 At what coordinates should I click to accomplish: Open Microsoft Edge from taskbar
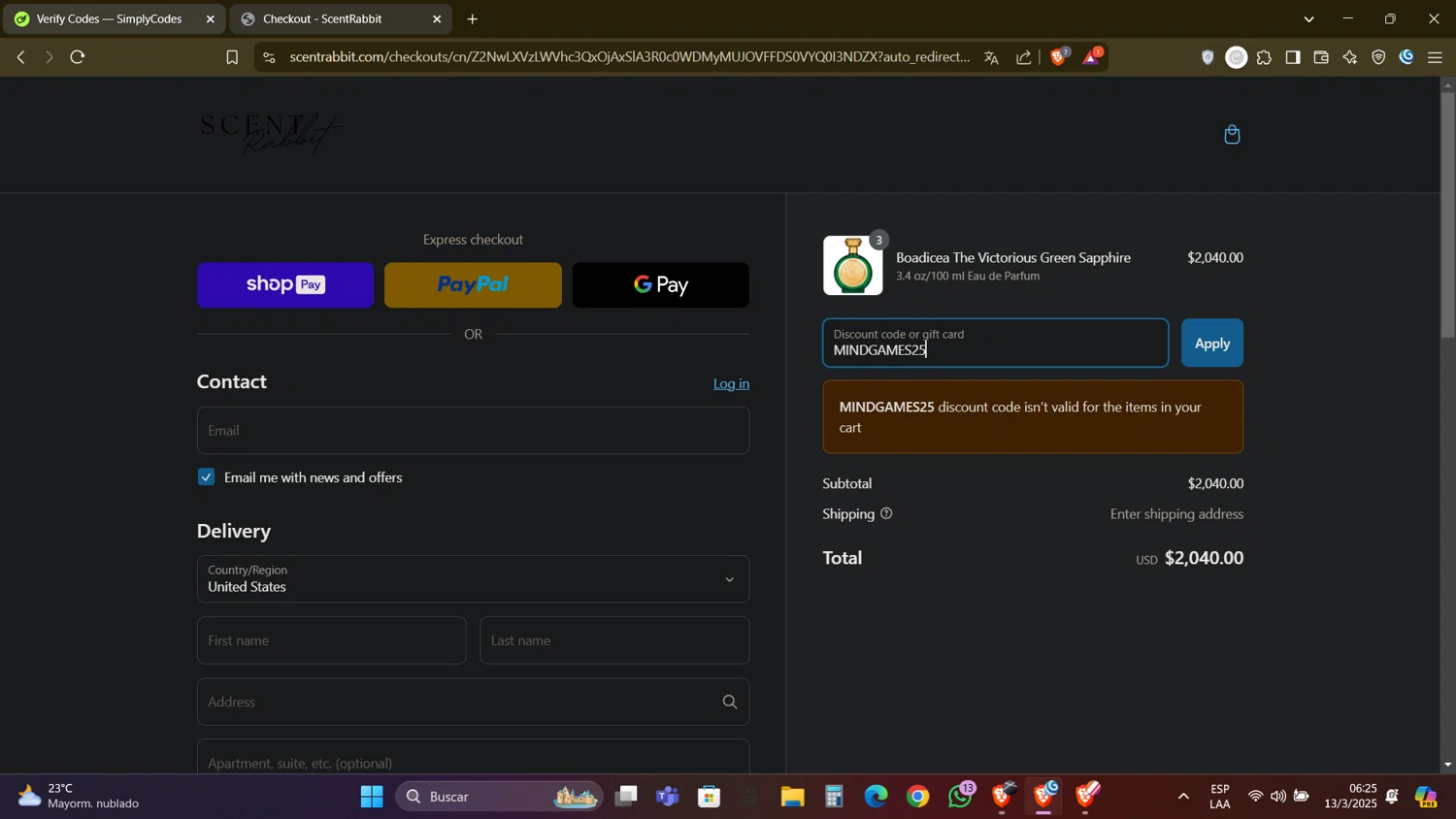876,797
